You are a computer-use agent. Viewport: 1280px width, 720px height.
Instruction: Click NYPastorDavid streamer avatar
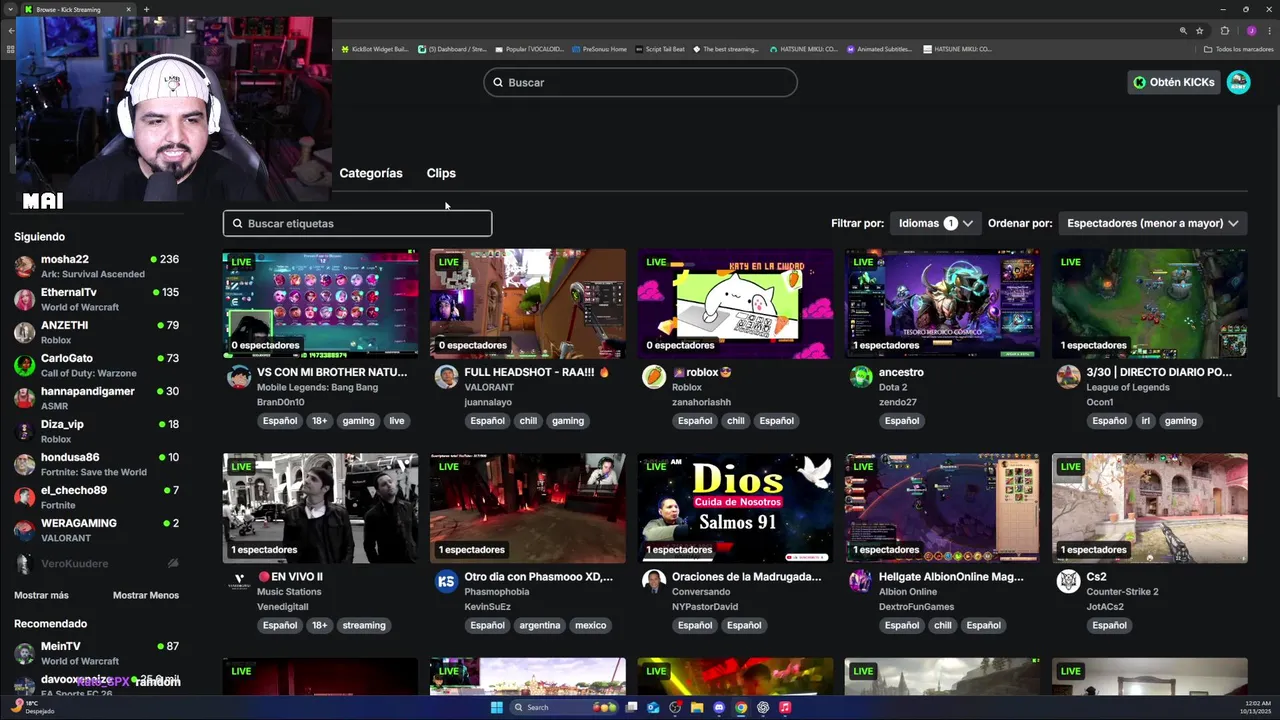[x=654, y=581]
